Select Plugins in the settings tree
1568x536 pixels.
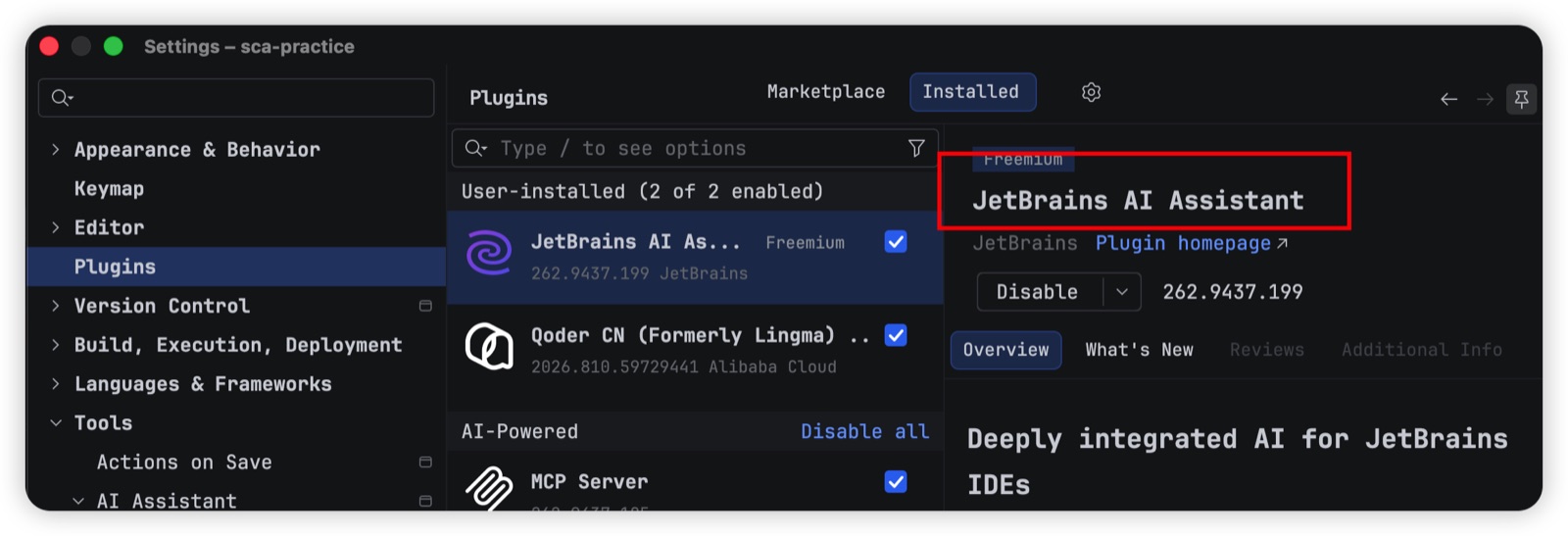click(235, 267)
